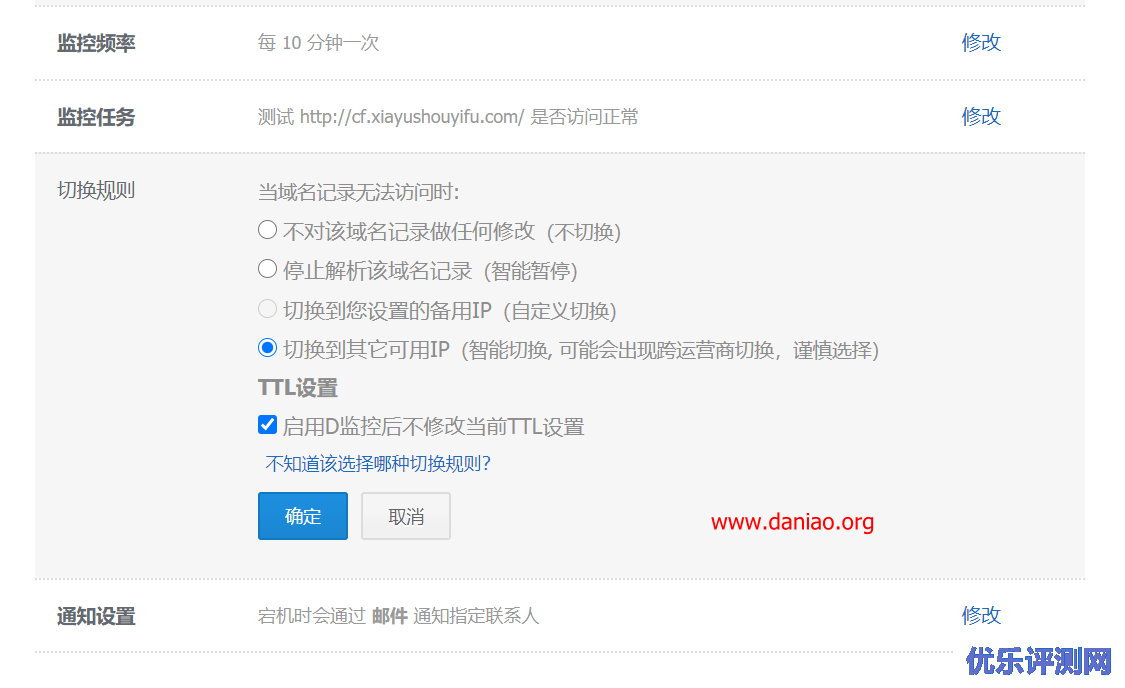
Task: Click the red www.daniao.org watermark text
Action: [x=792, y=522]
